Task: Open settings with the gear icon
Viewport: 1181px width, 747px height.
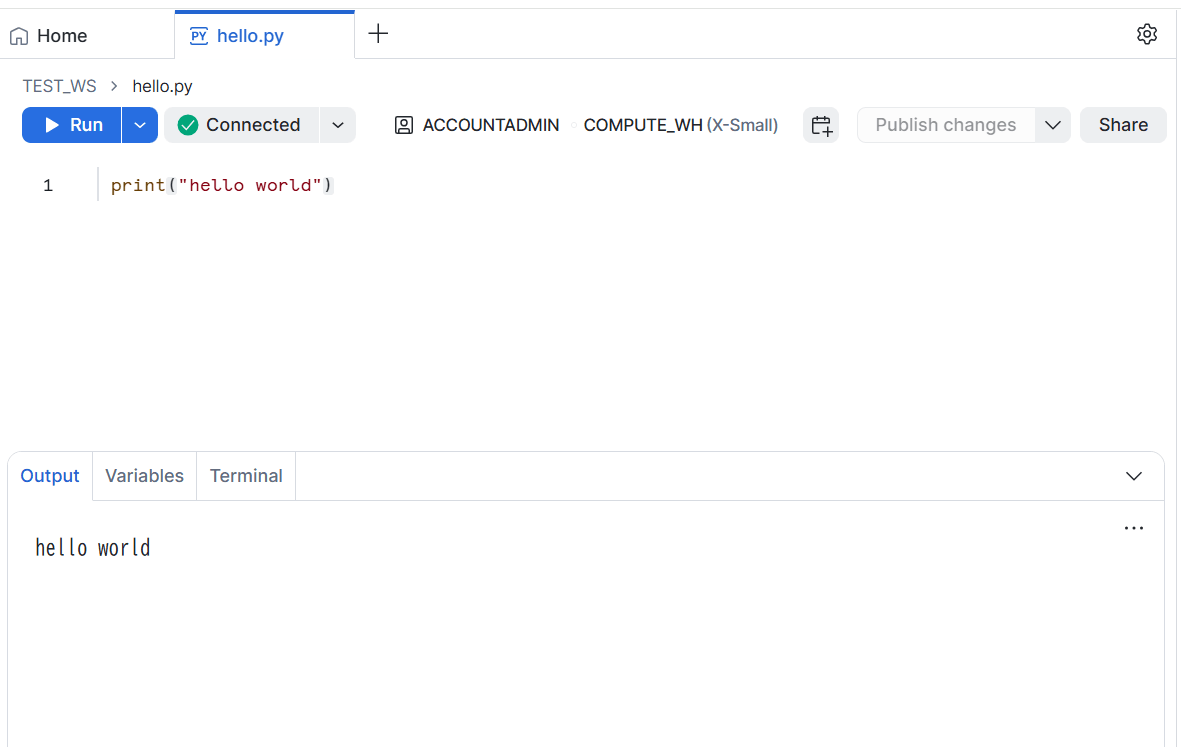Action: [1146, 34]
